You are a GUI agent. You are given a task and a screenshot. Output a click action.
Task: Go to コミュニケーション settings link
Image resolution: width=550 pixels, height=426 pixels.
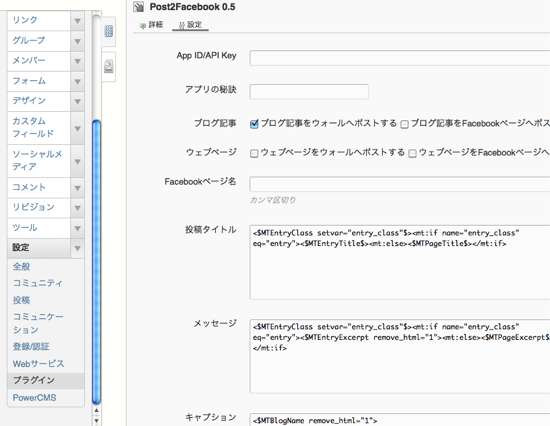pyautogui.click(x=38, y=323)
